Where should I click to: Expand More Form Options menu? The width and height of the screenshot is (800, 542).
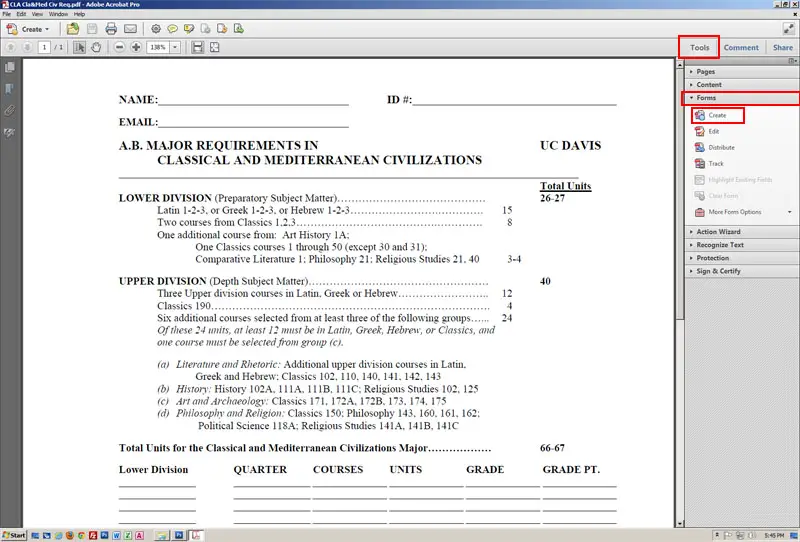point(743,212)
